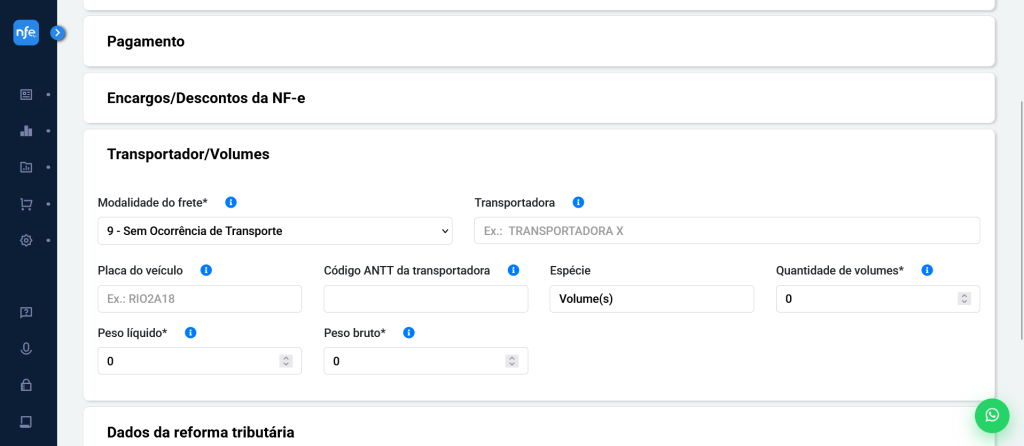Focus the Código ANTT da transportadora field
Viewport: 1024px width, 446px height.
click(x=426, y=299)
